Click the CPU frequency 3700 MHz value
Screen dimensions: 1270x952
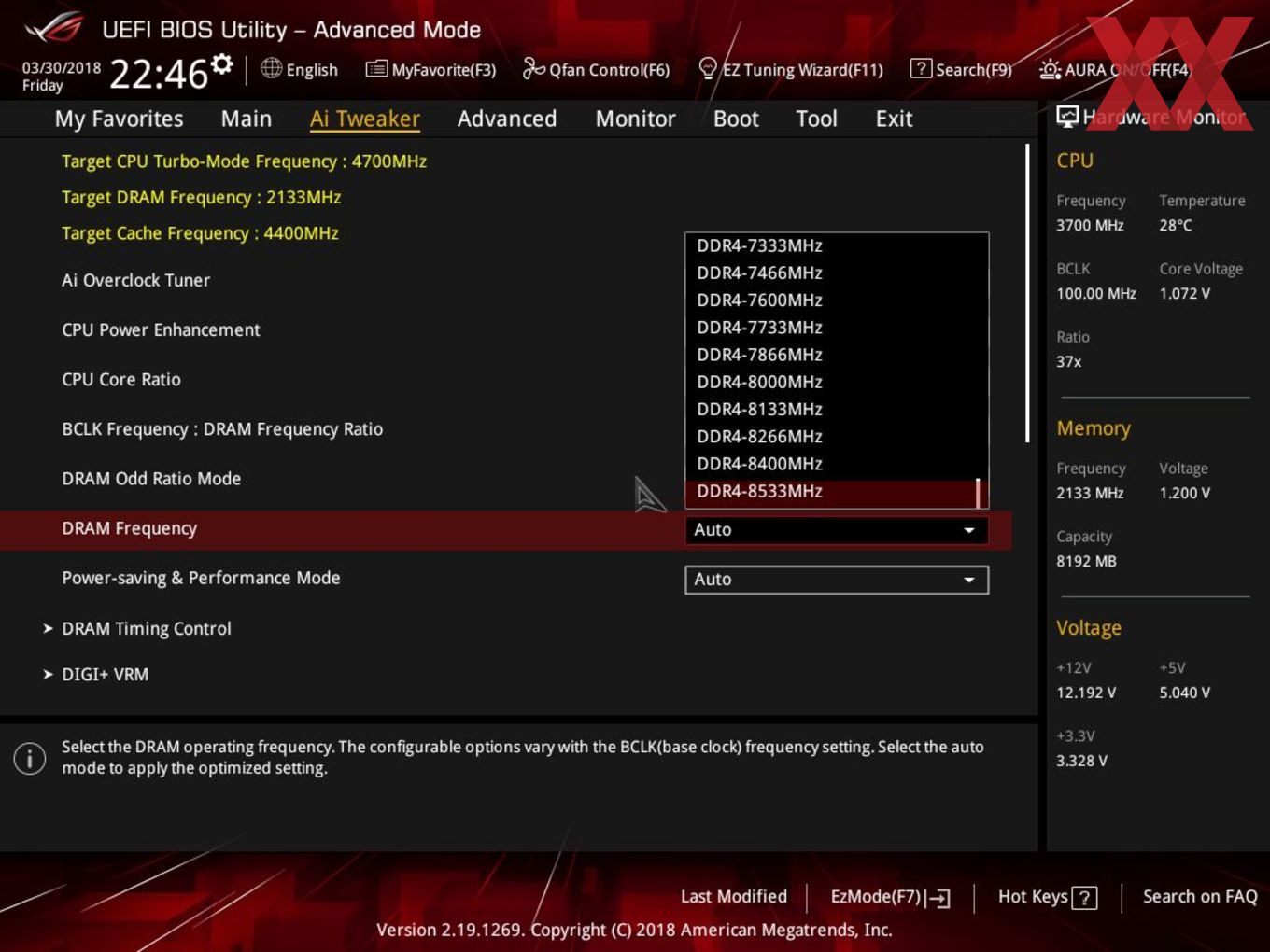coord(1090,225)
